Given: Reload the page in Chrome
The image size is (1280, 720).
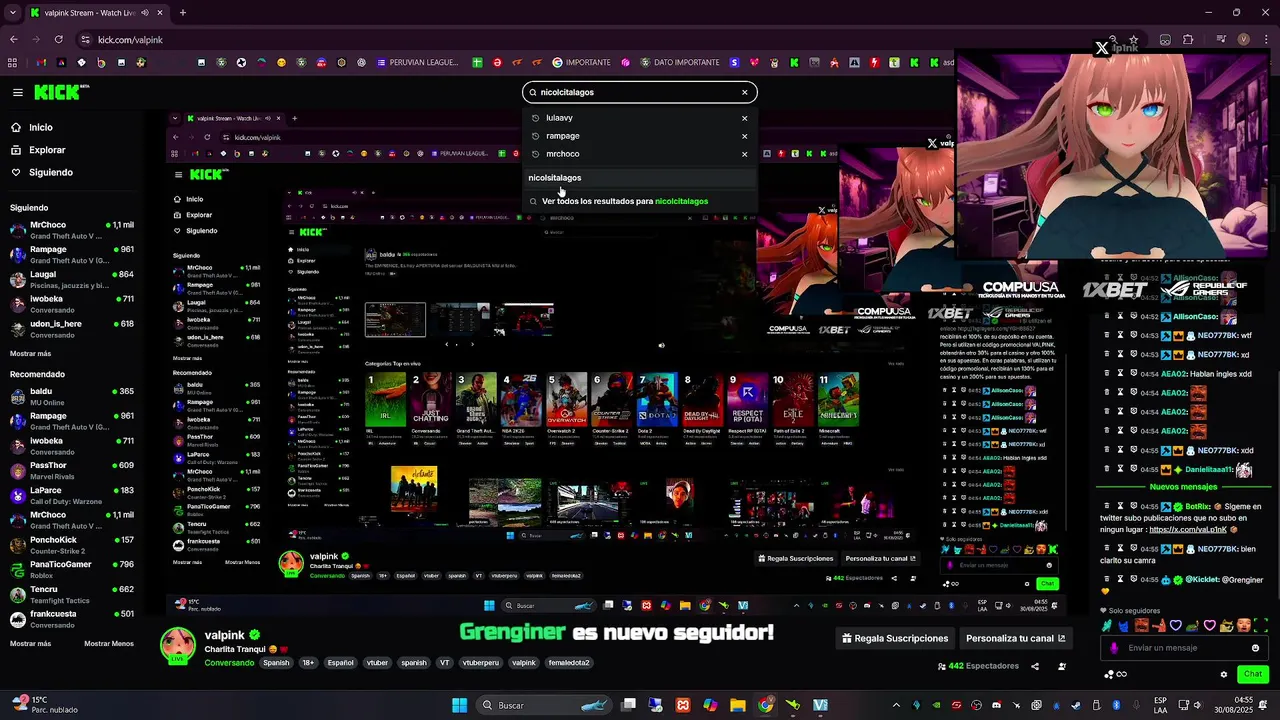Looking at the screenshot, I should [x=58, y=39].
